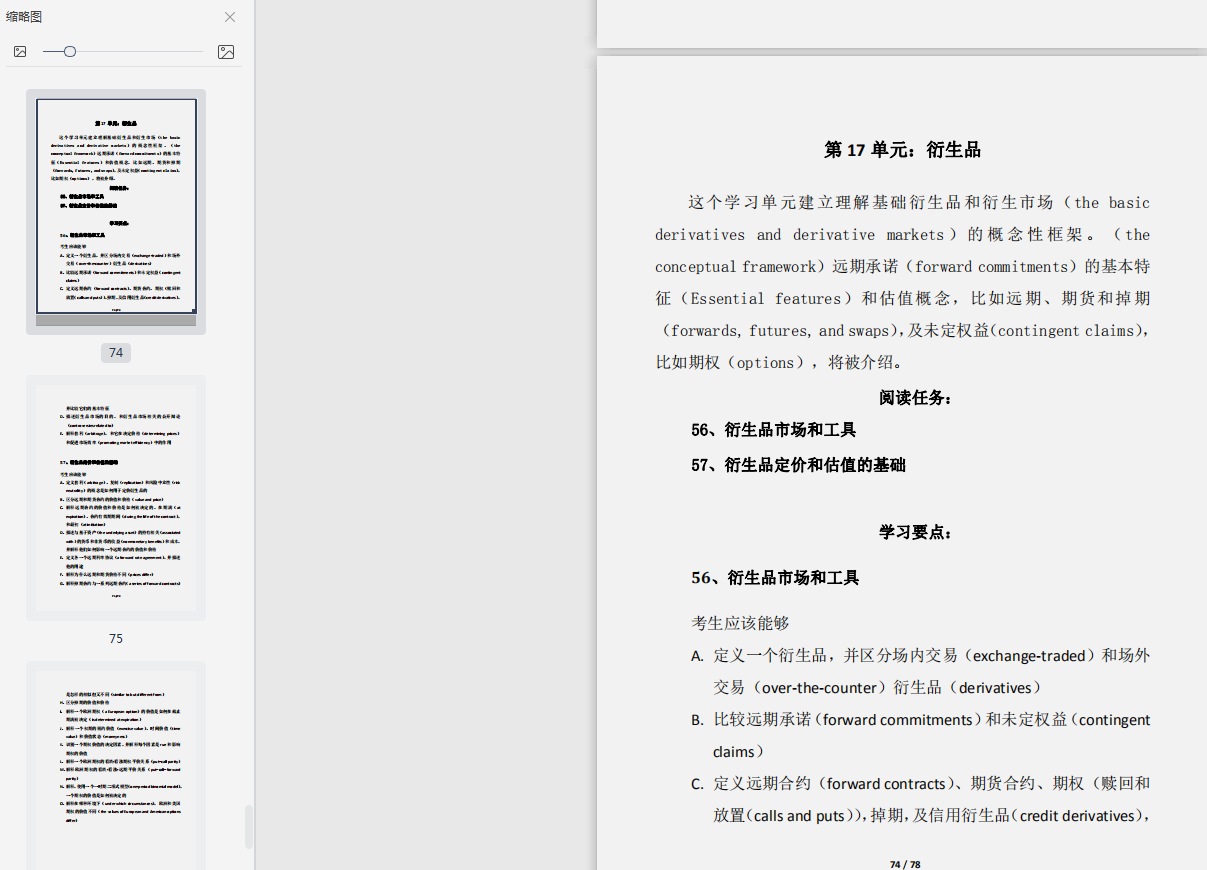Screen dimensions: 1207x870
Task: Click the highlighted 74 page number label
Action: click(x=116, y=353)
